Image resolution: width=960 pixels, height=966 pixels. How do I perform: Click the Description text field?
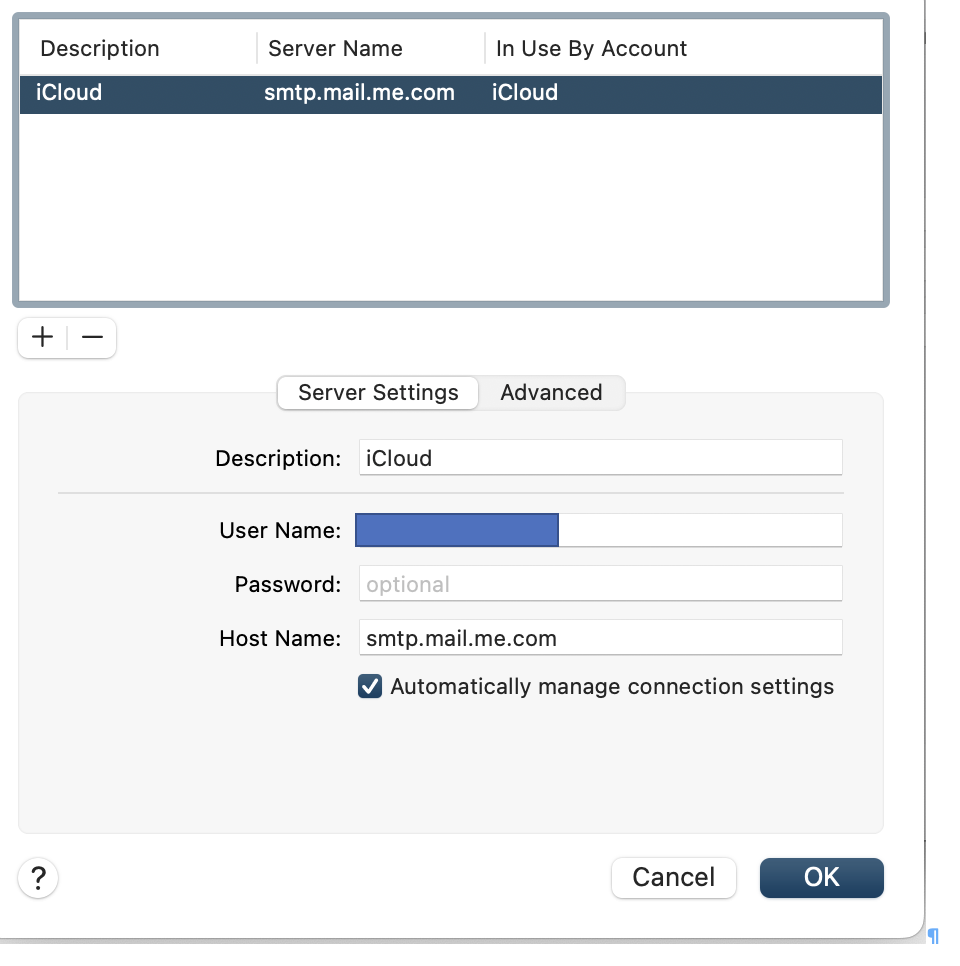point(600,459)
